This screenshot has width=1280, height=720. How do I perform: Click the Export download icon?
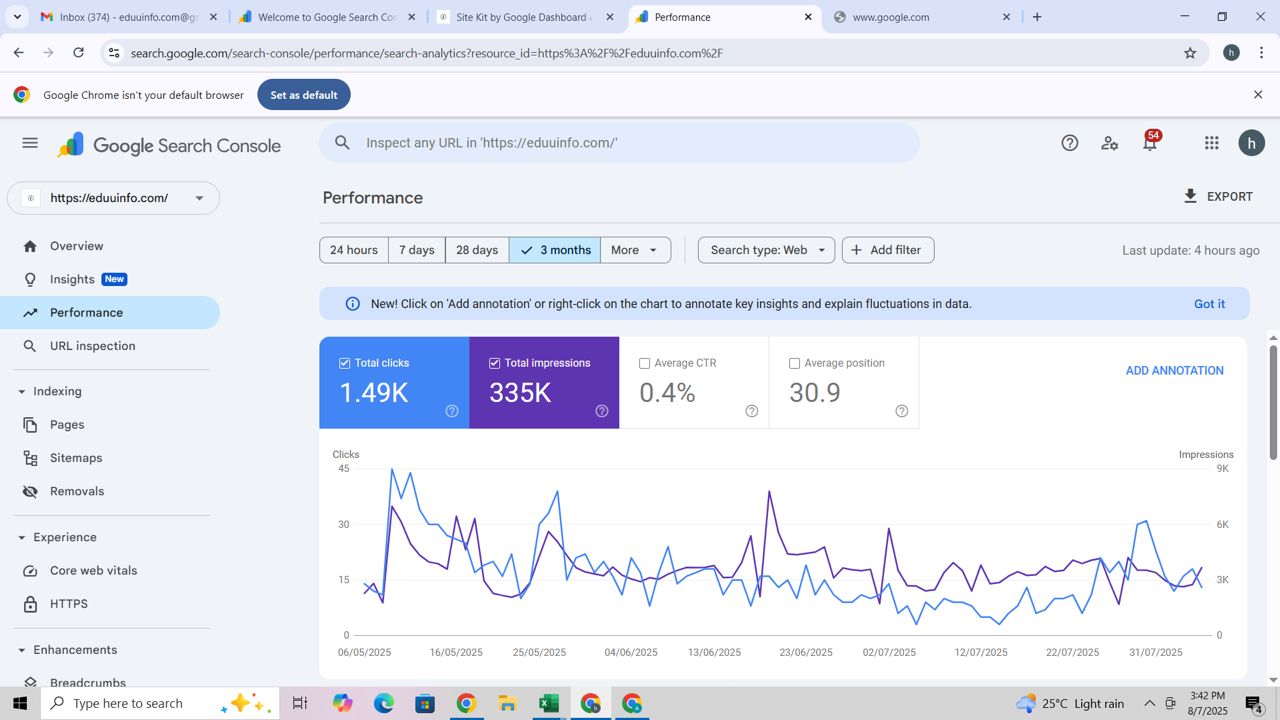pos(1190,196)
